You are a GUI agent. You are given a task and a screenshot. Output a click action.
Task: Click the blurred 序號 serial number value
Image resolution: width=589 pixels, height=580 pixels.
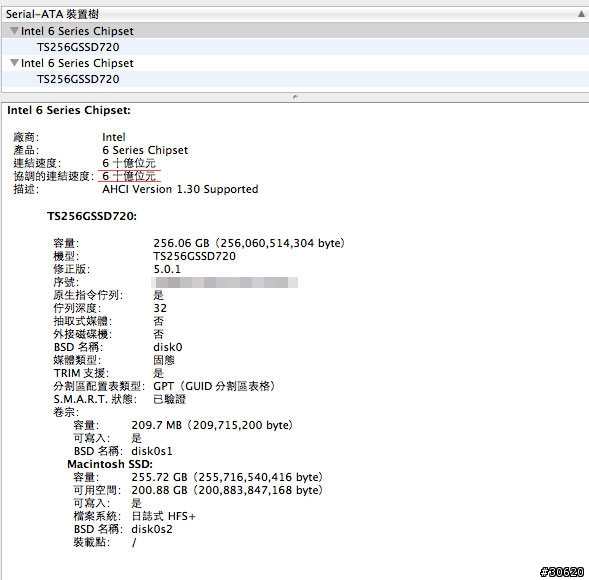pos(225,282)
